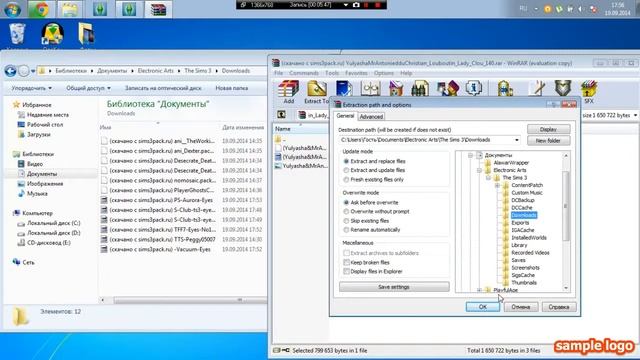The image size is (640, 360).
Task: Enable Display files in Explorer checkbox
Action: click(x=347, y=271)
